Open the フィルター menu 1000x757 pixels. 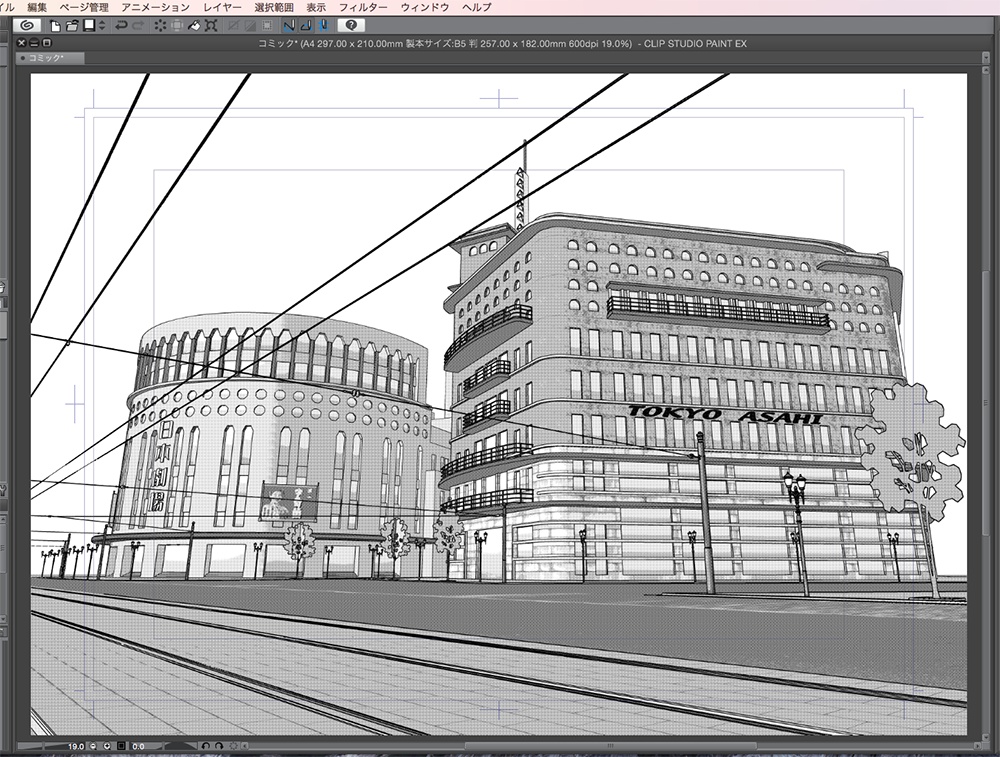363,7
